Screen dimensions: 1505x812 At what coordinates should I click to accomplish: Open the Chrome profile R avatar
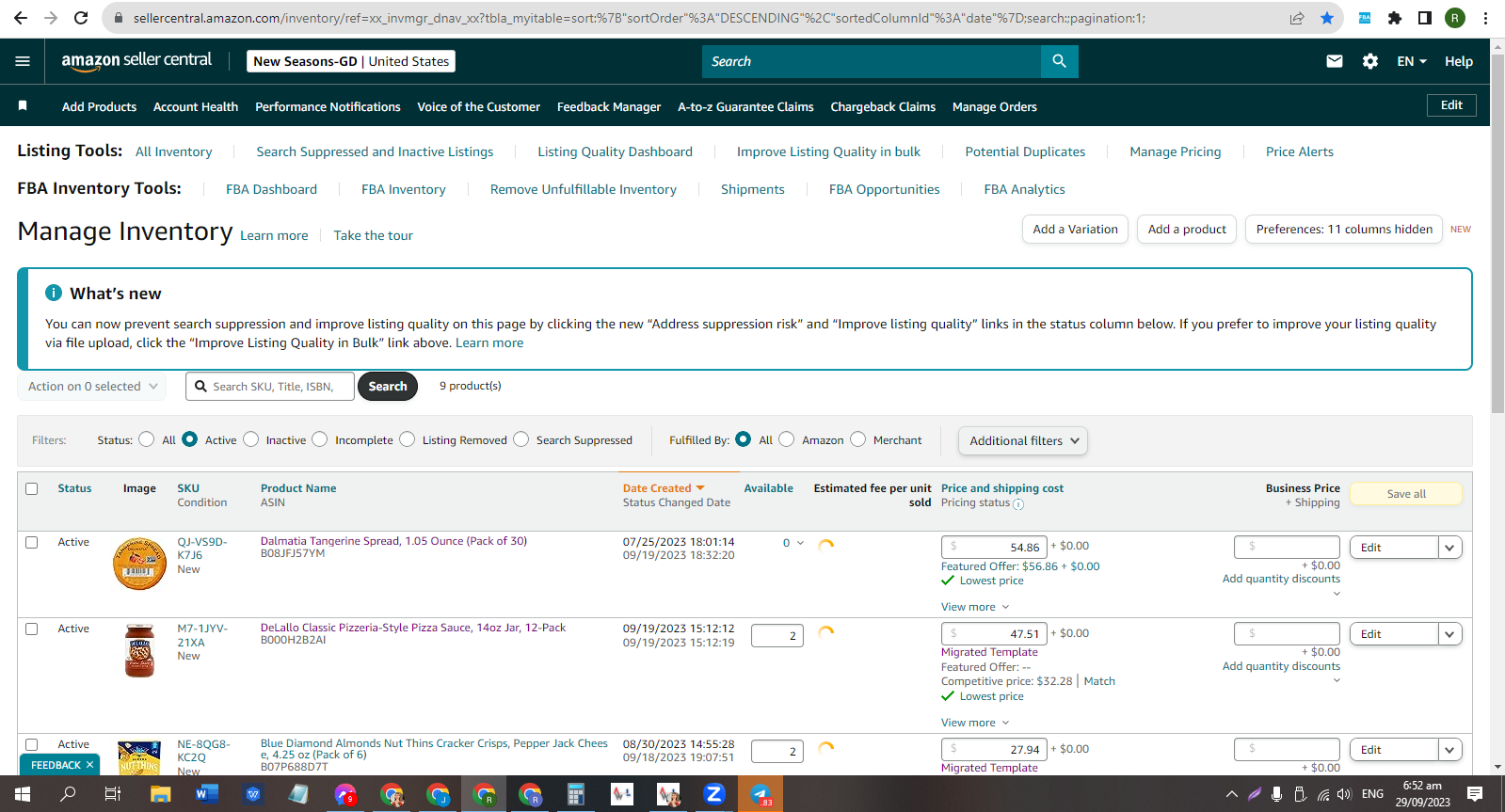pos(1455,18)
